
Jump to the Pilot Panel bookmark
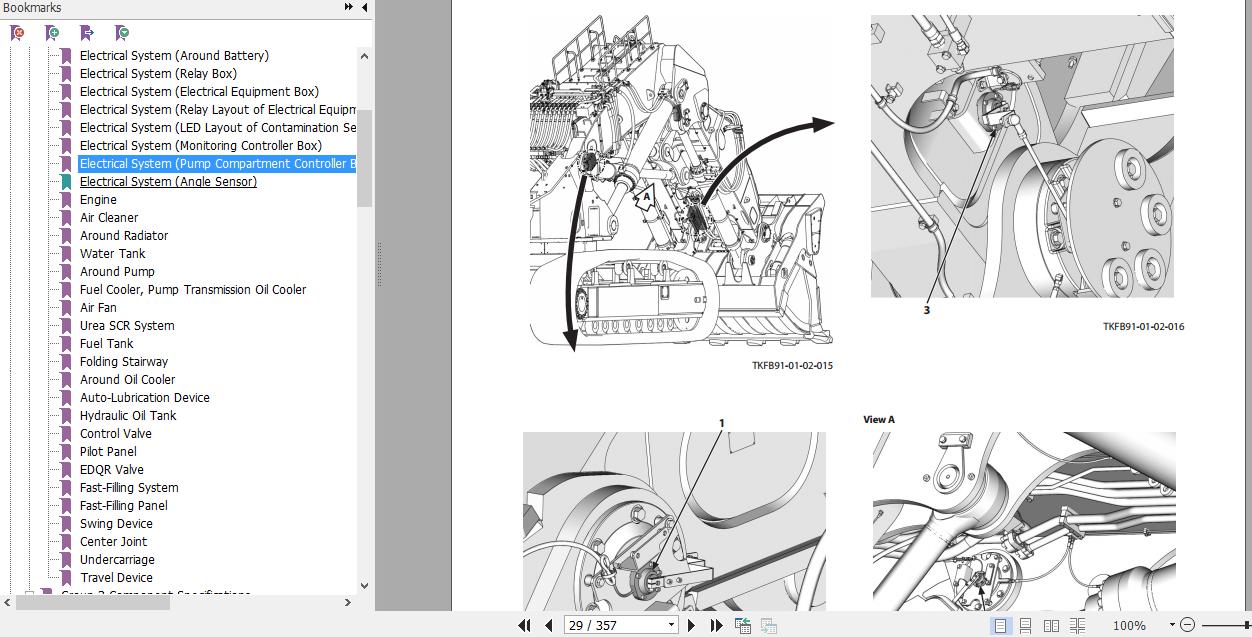(x=108, y=451)
